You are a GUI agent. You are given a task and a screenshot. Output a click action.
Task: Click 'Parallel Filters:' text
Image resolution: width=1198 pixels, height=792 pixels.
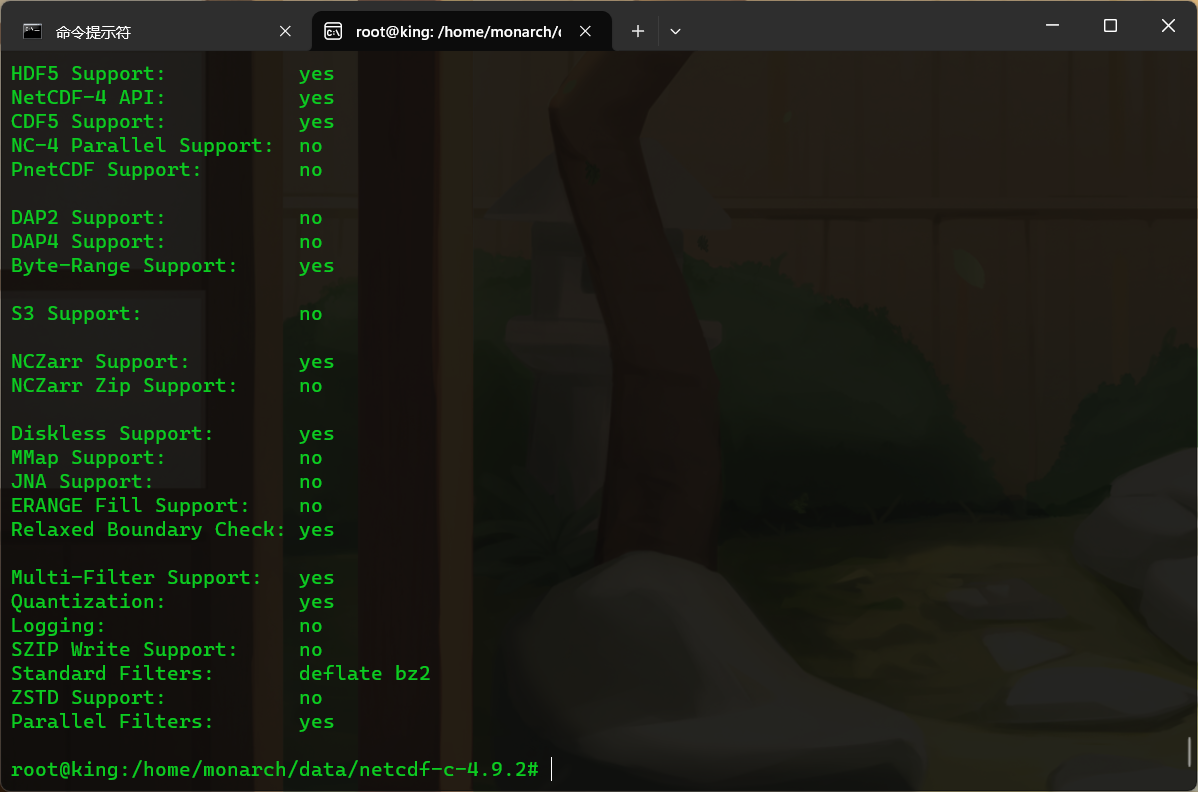tap(112, 722)
